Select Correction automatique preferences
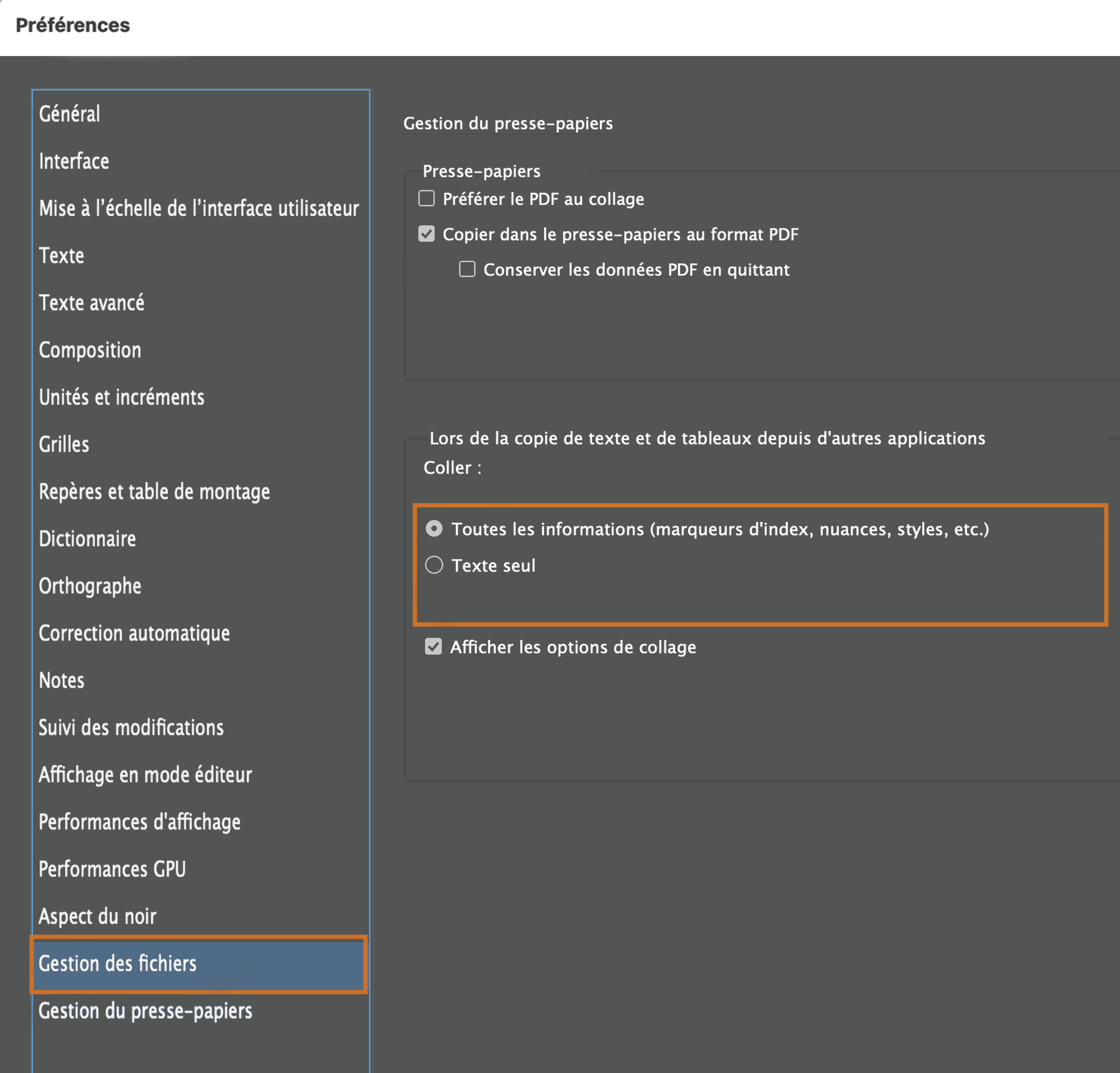Viewport: 1120px width, 1073px height. 134,633
